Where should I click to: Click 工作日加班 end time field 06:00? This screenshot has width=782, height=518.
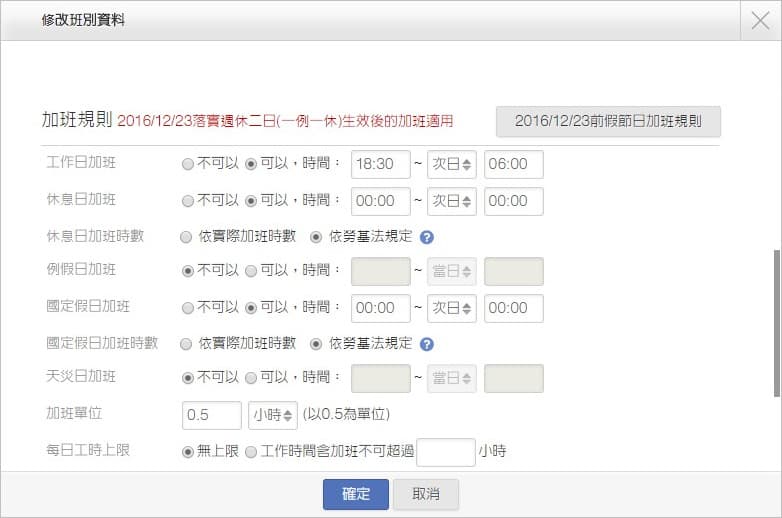[514, 165]
